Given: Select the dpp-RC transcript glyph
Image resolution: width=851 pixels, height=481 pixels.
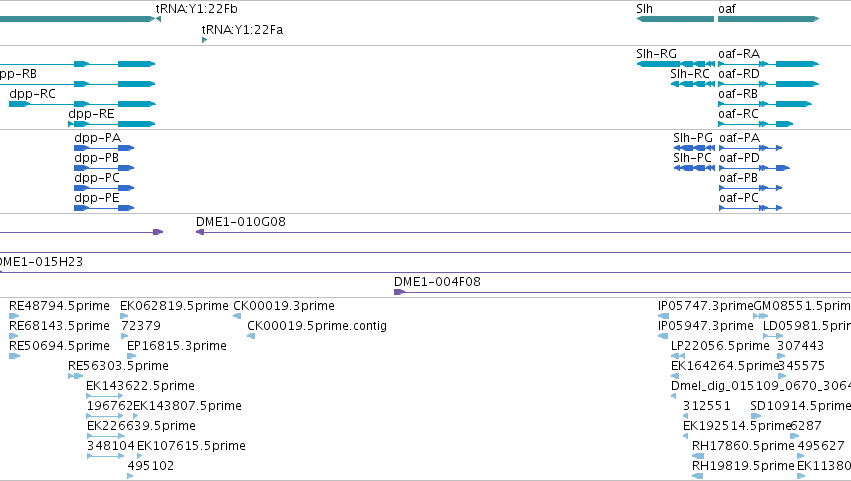Looking at the screenshot, I should tap(82, 104).
